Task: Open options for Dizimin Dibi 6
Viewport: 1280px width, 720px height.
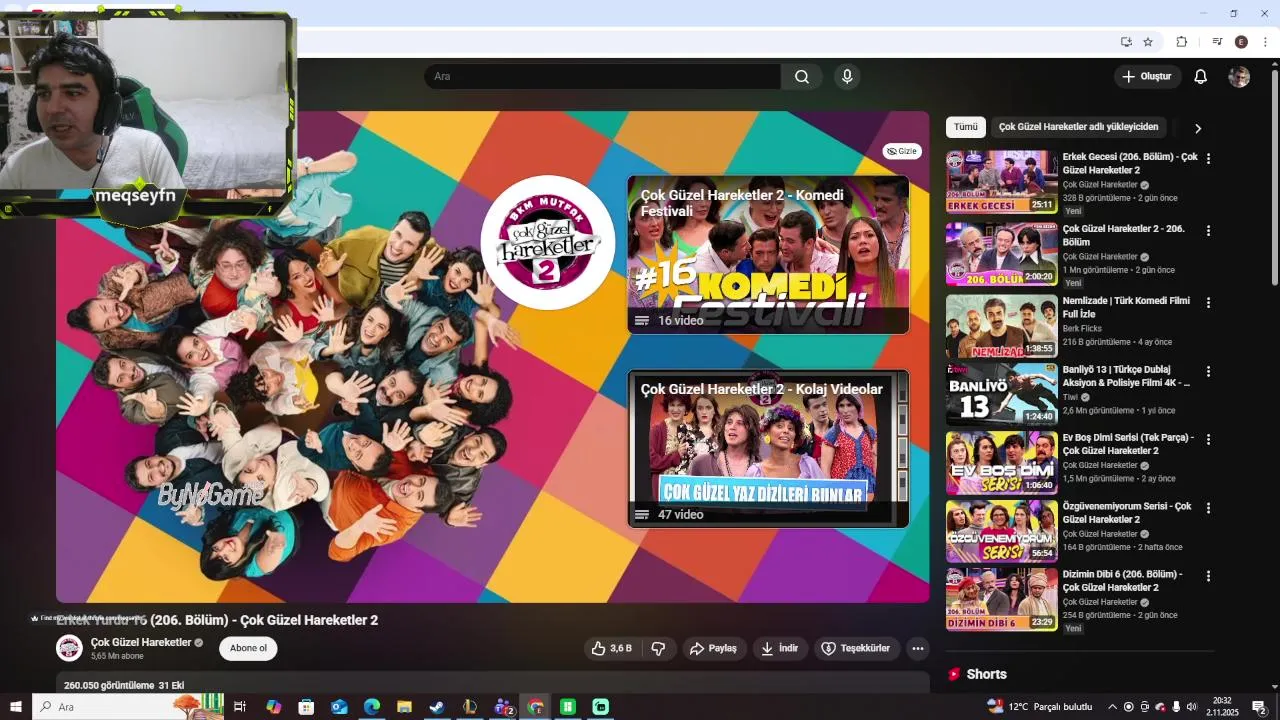Action: pos(1208,576)
